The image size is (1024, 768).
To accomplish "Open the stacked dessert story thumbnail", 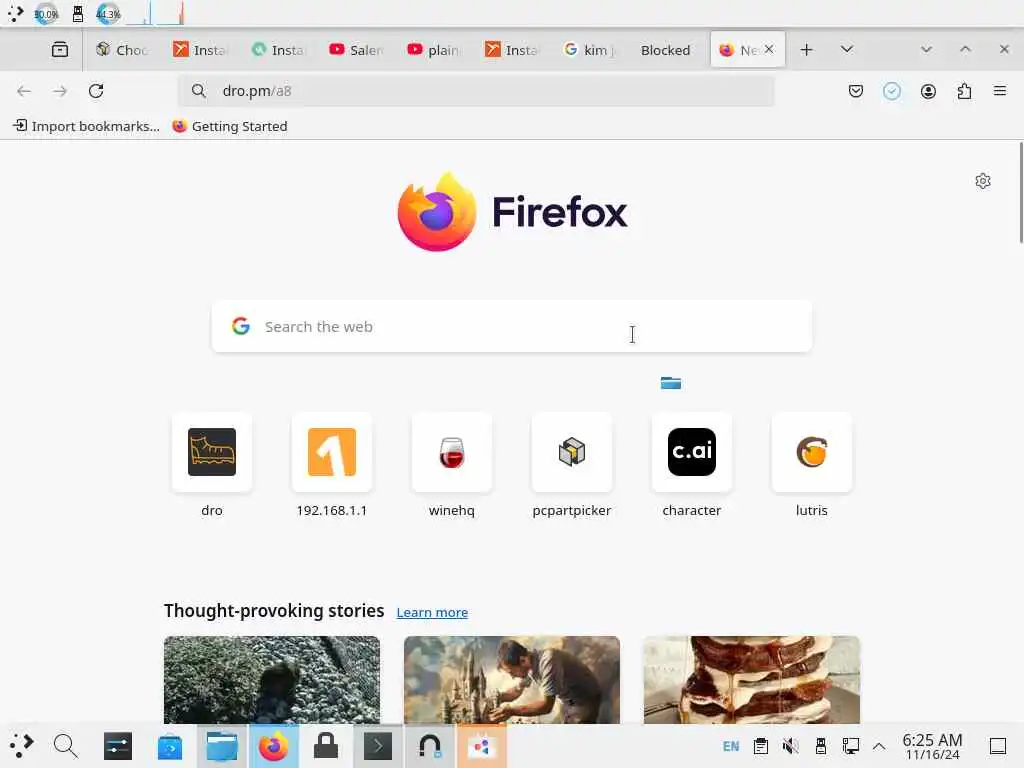I will coord(752,680).
